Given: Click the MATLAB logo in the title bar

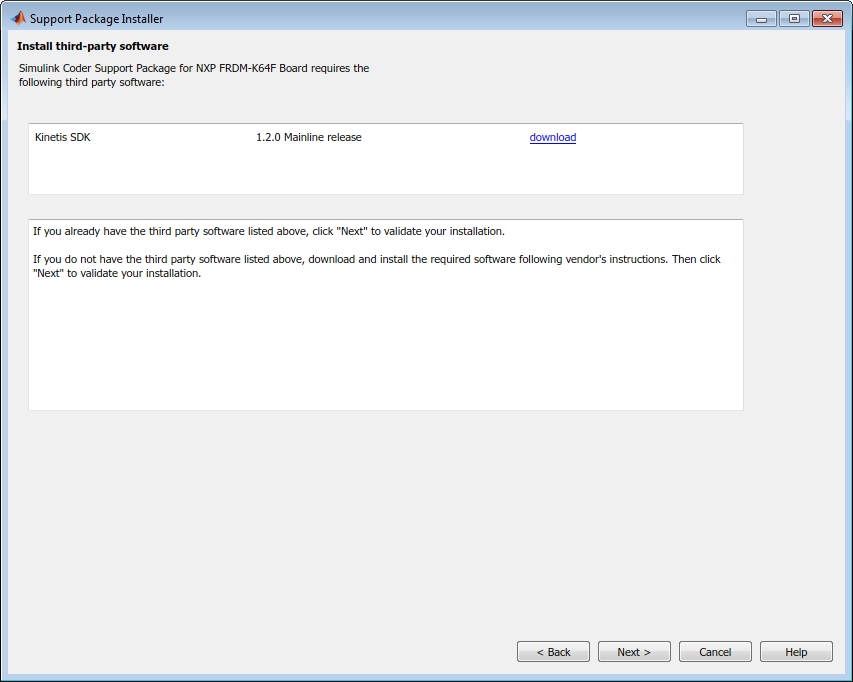Looking at the screenshot, I should [x=17, y=18].
